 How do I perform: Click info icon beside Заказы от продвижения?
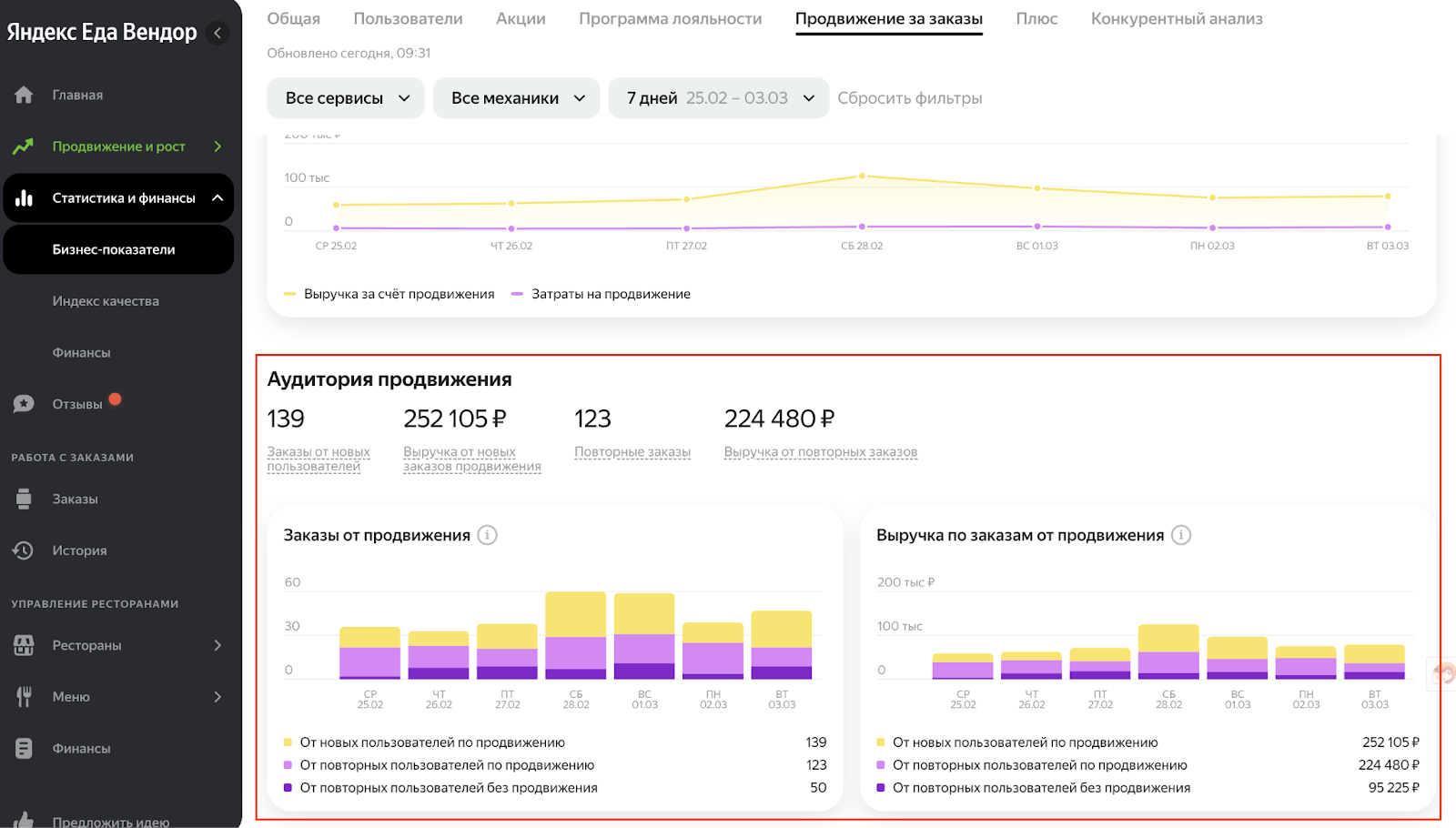click(488, 535)
